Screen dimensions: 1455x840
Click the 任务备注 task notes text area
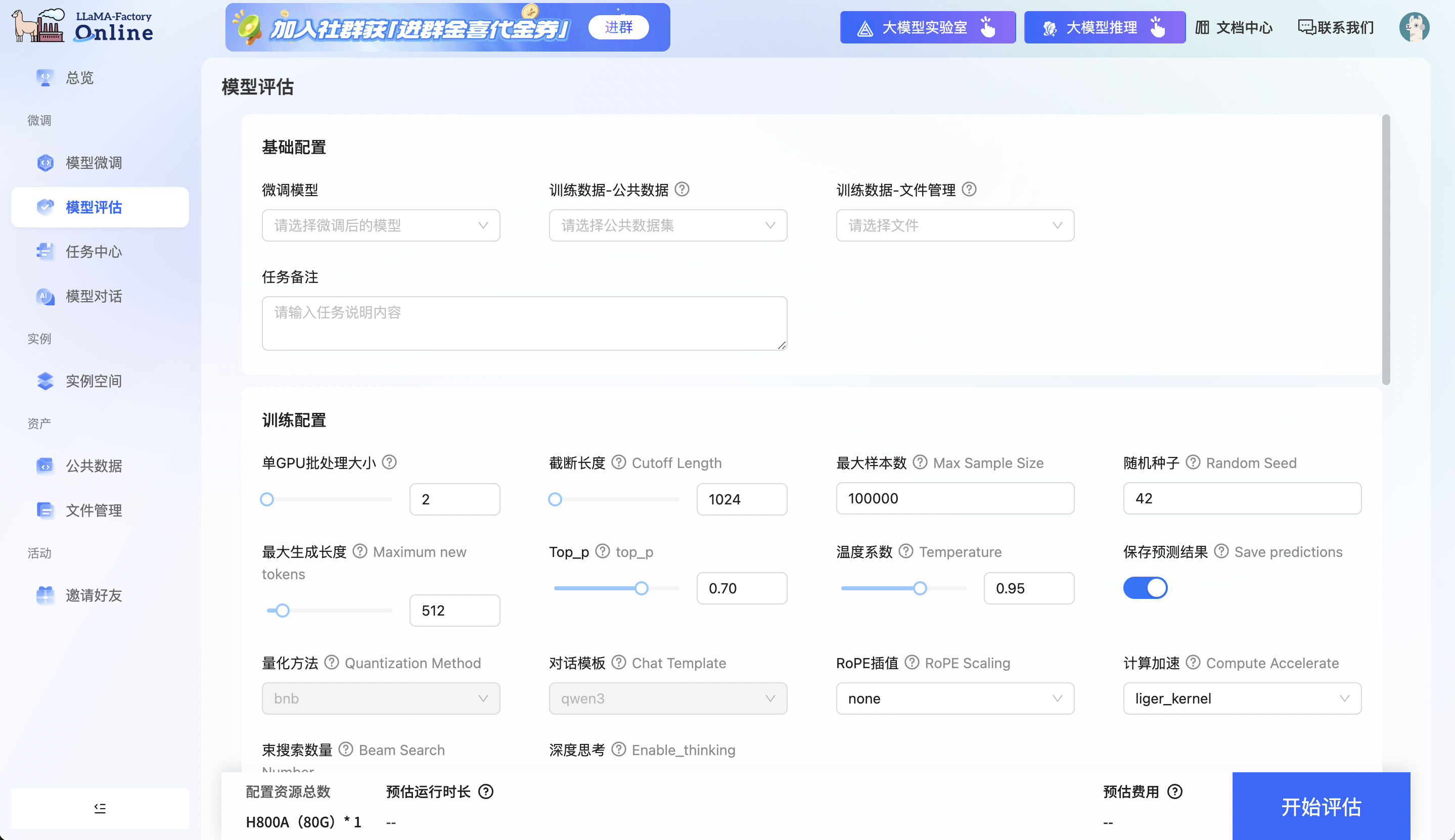point(523,323)
